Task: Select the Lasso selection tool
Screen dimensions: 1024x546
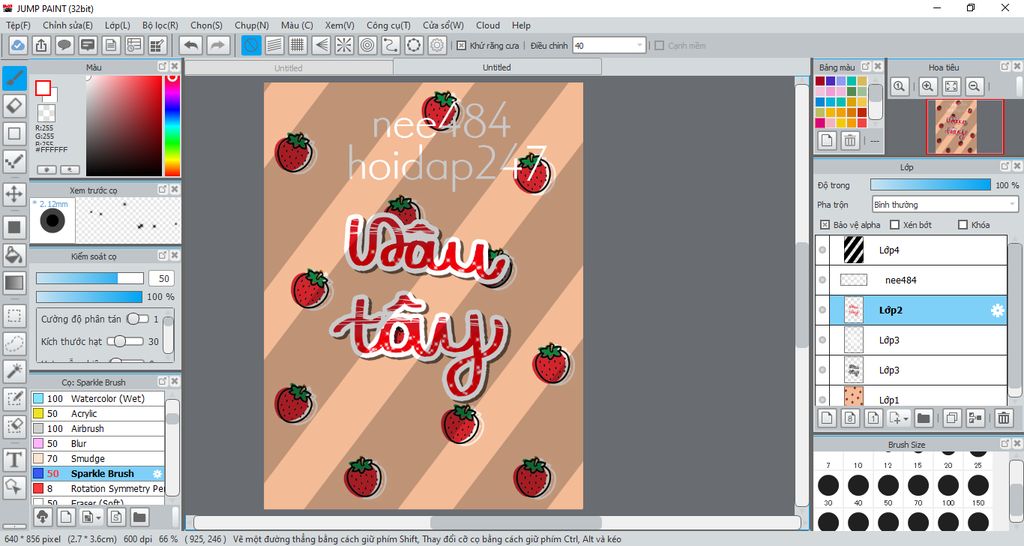Action: click(14, 344)
